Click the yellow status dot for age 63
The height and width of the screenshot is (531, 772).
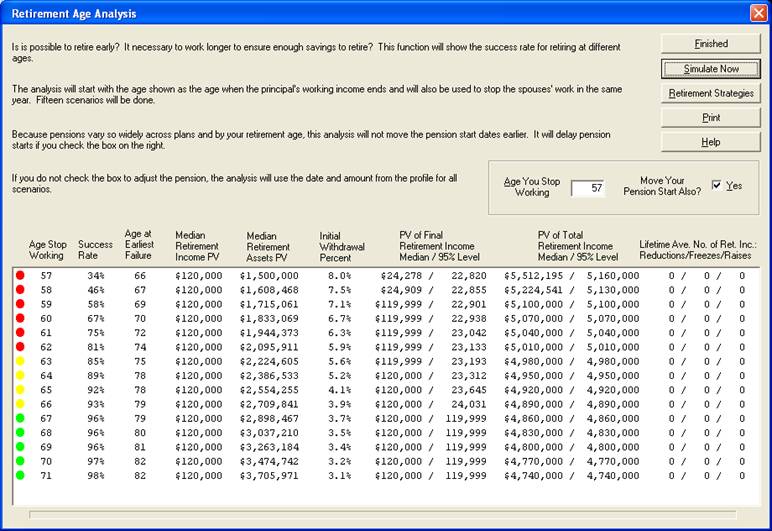point(19,362)
